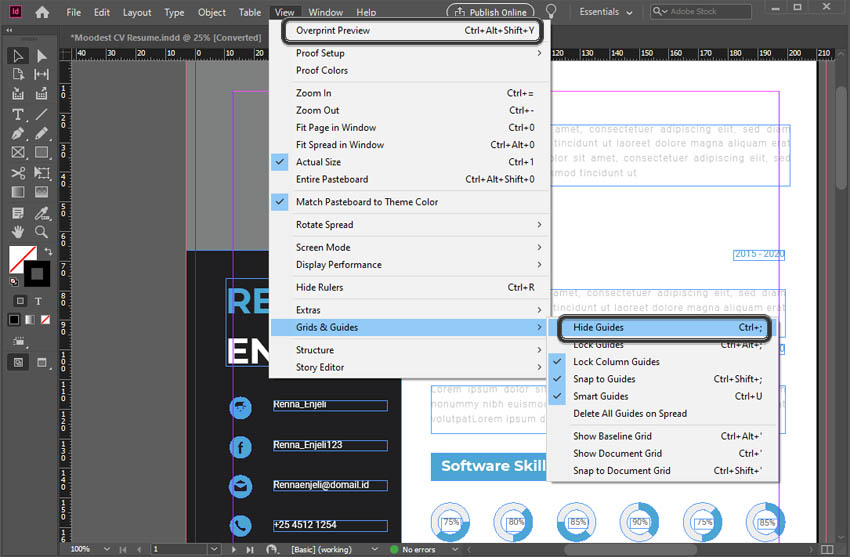Choose Delete All Guides on Spread

click(662, 414)
